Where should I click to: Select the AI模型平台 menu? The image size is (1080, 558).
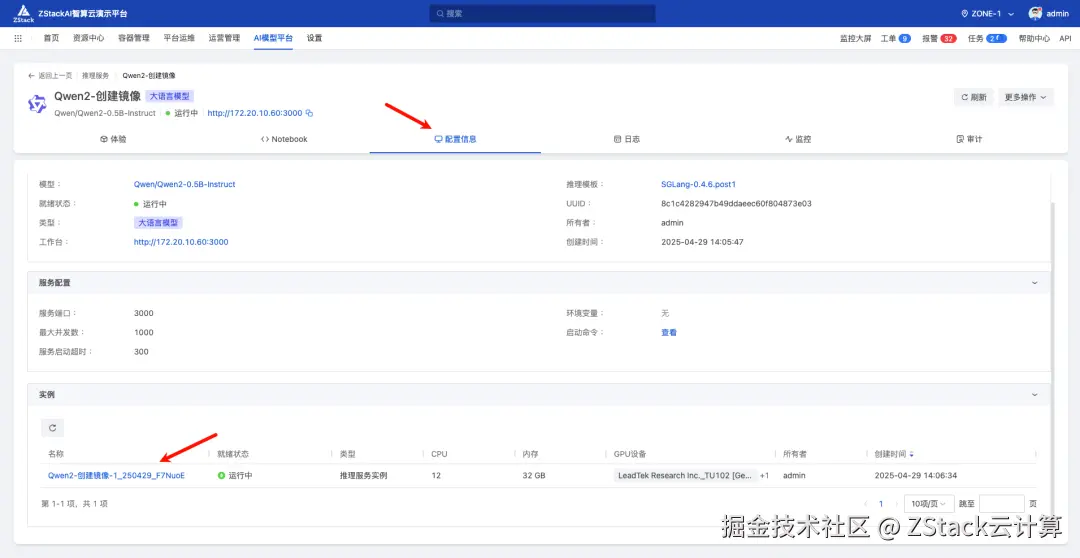pos(273,39)
